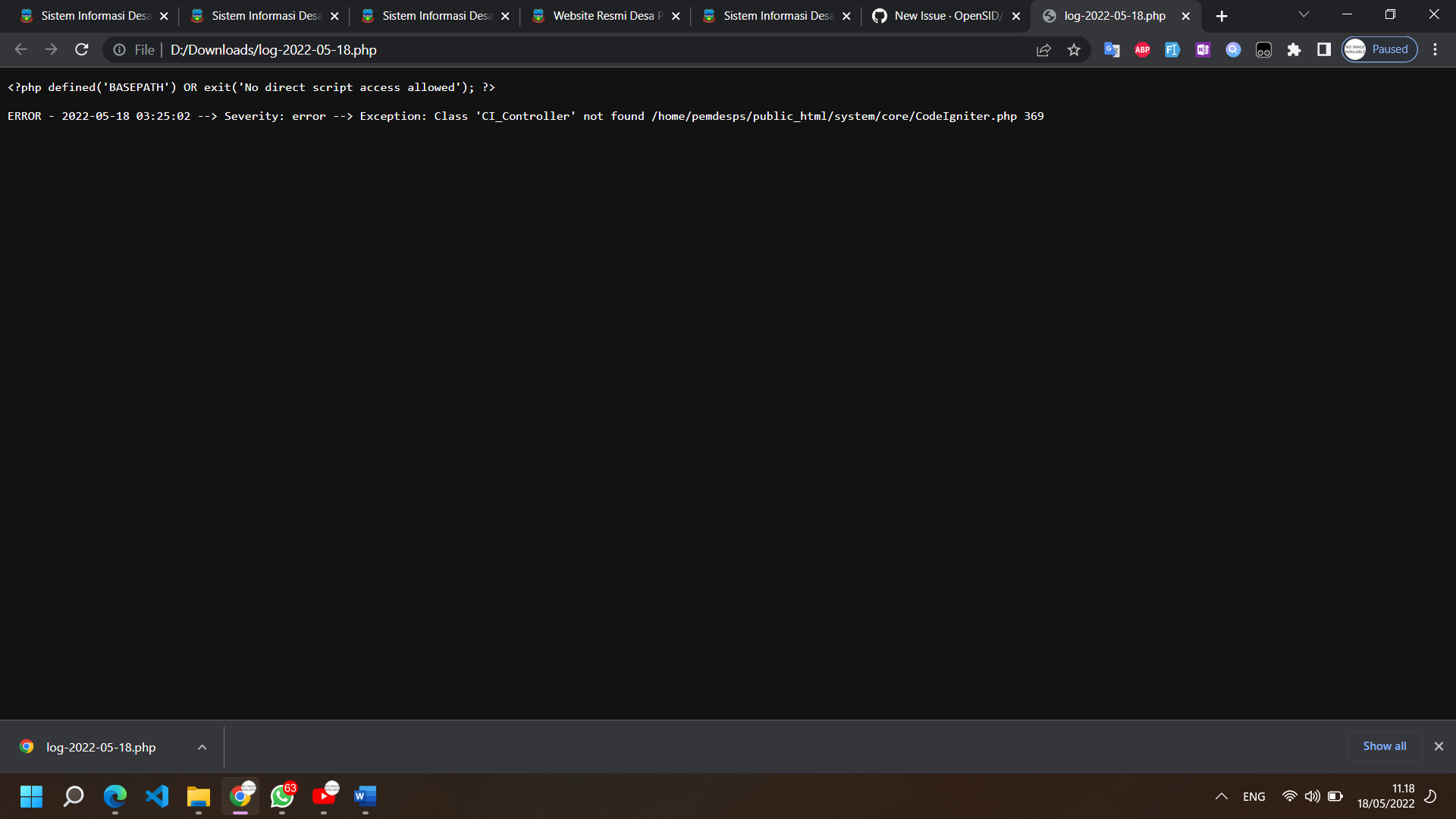Bookmark this page with the star icon
Image resolution: width=1456 pixels, height=819 pixels.
pyautogui.click(x=1074, y=49)
